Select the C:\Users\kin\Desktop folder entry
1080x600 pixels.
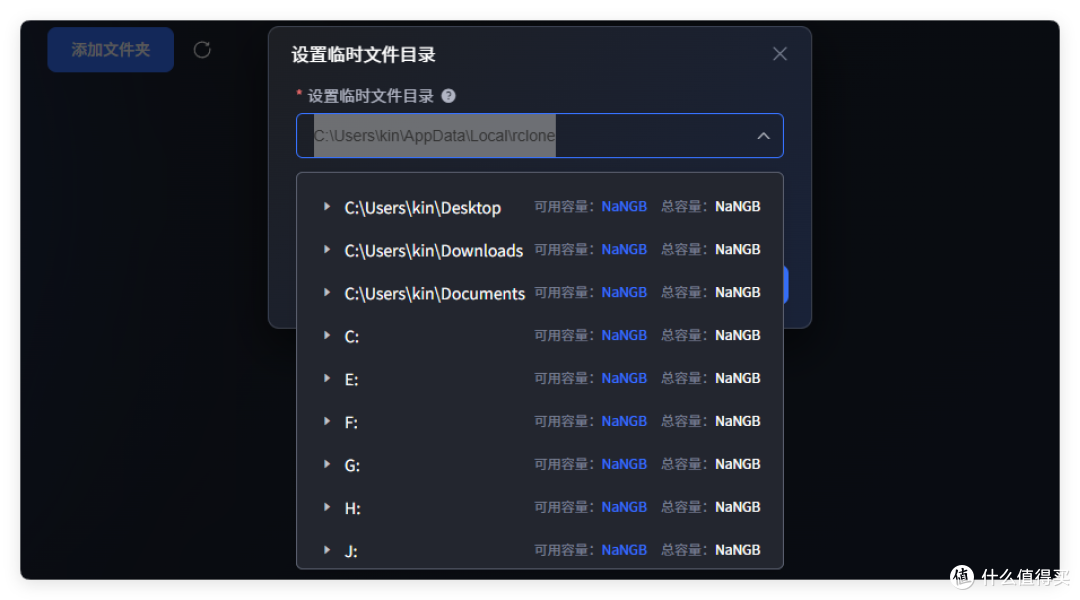(422, 207)
